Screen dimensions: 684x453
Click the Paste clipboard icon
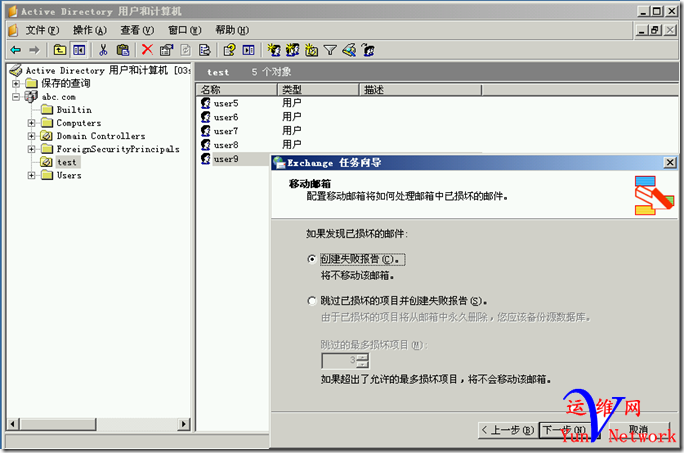pos(123,50)
